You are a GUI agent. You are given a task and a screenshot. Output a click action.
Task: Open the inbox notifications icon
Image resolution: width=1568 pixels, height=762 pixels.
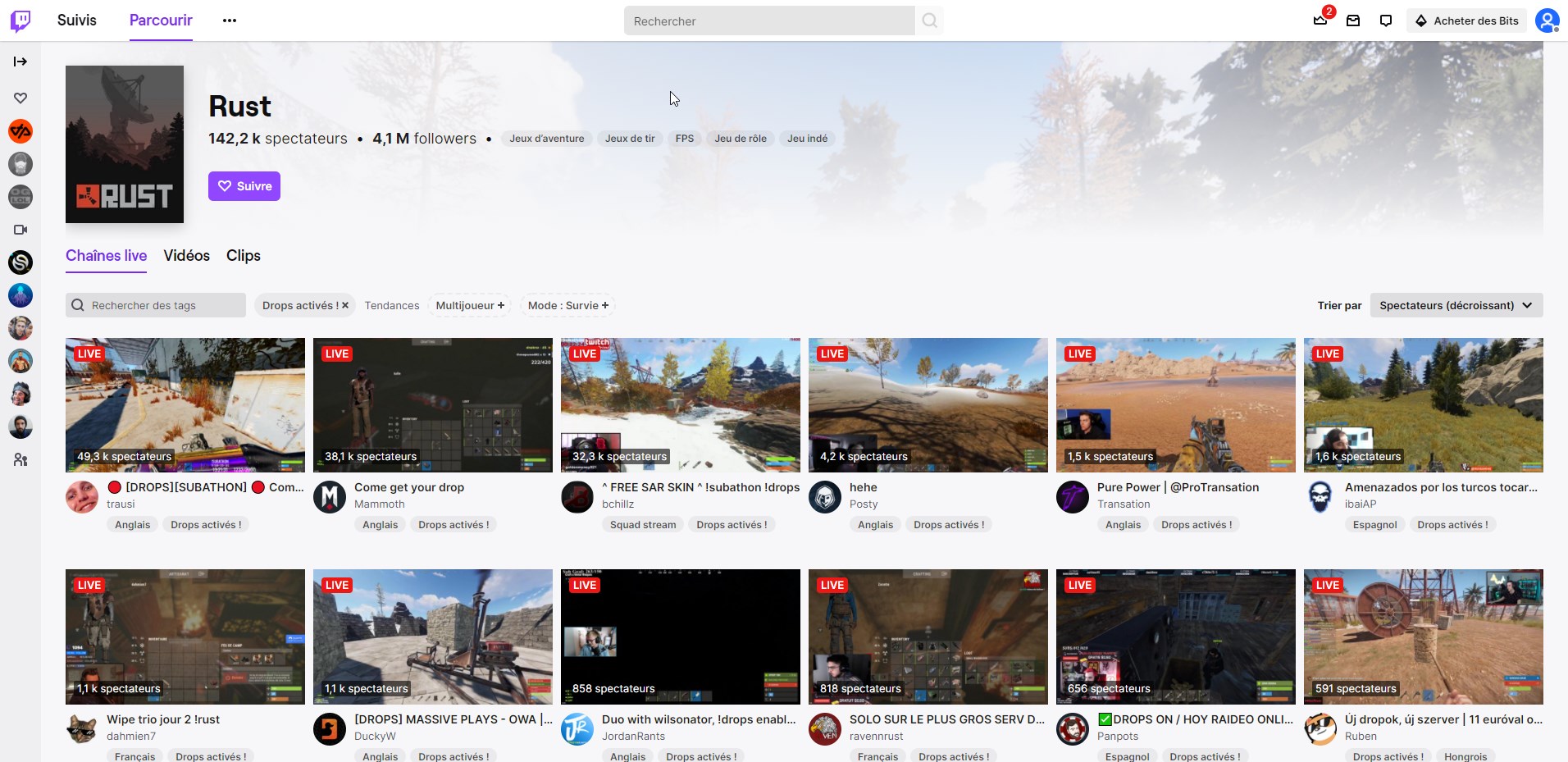tap(1353, 21)
